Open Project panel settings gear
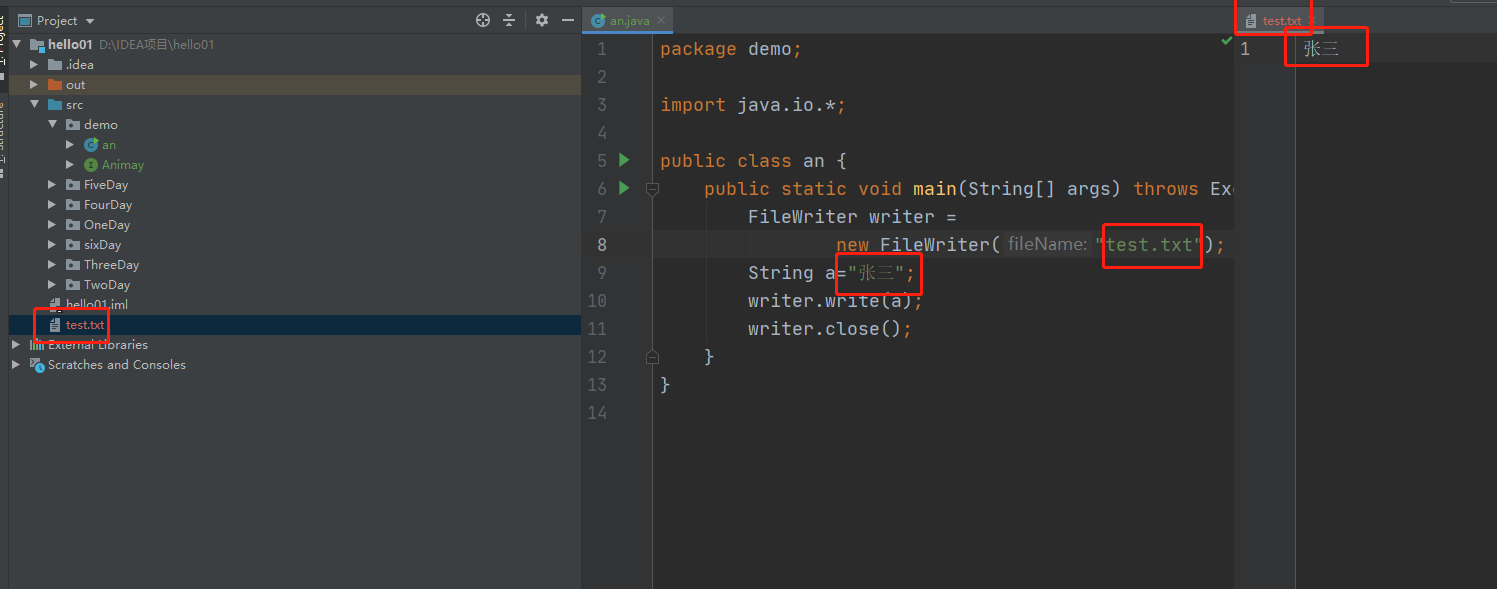The height and width of the screenshot is (589, 1497). [x=542, y=20]
